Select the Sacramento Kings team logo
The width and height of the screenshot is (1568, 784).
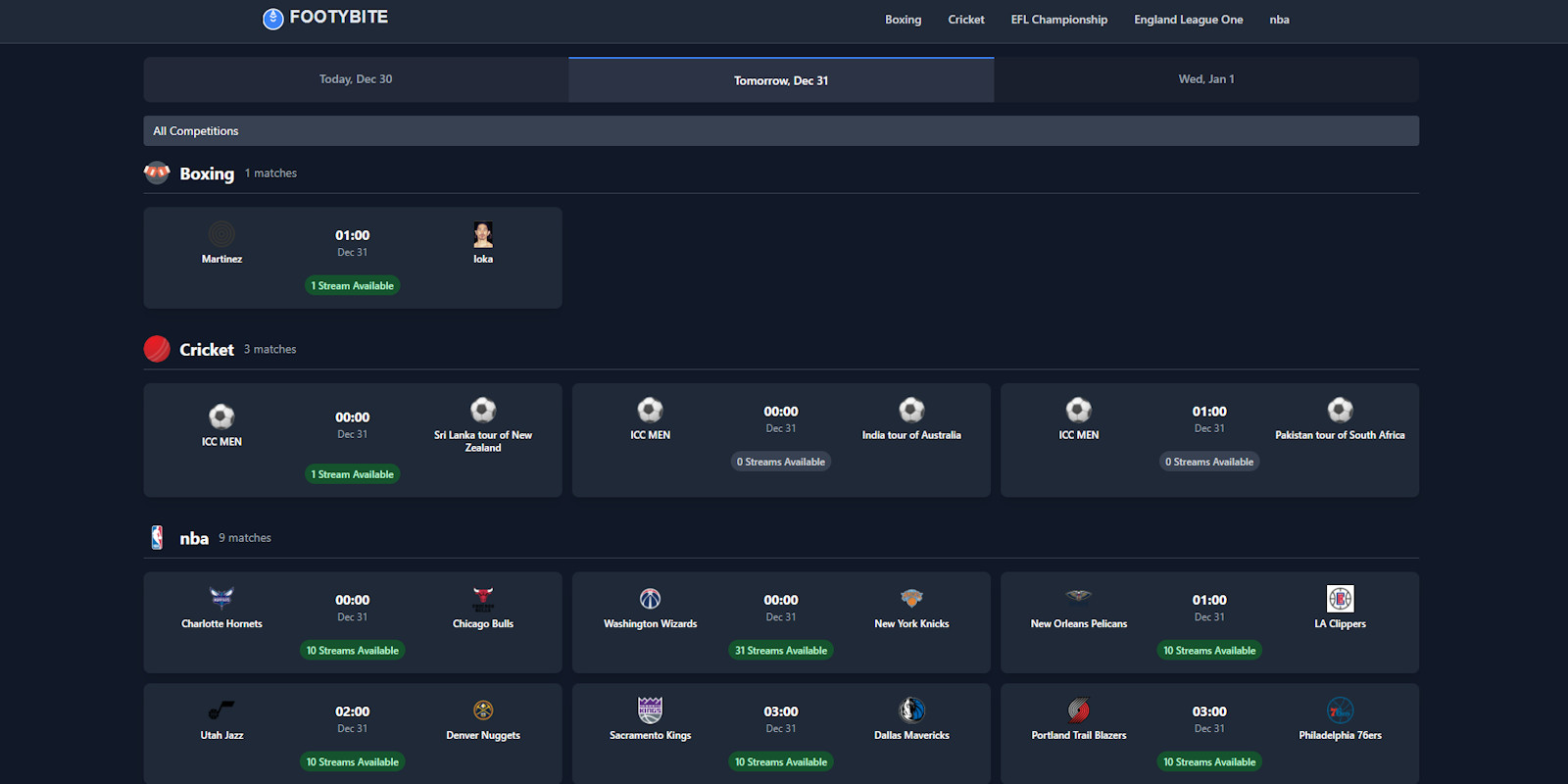click(650, 710)
